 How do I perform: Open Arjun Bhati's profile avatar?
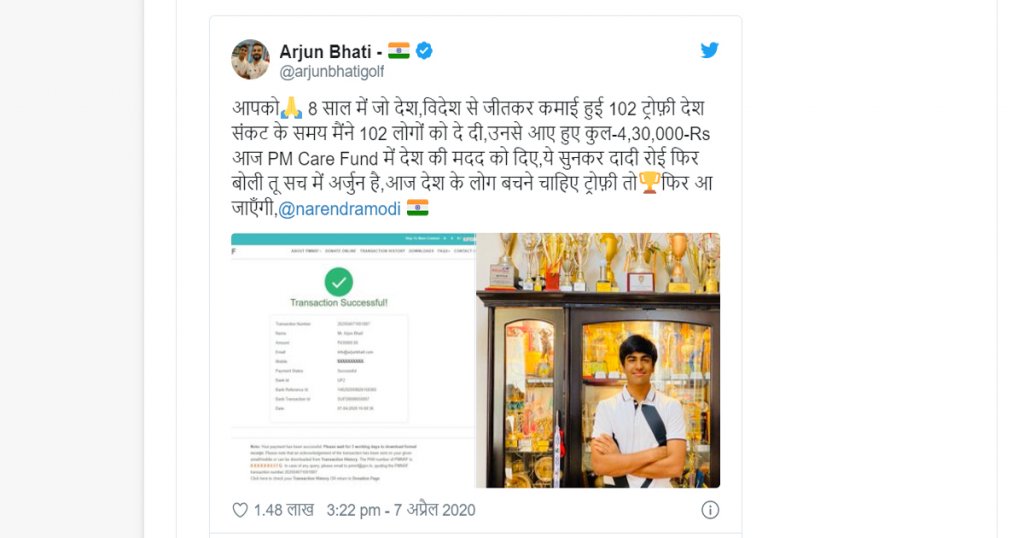(x=251, y=59)
